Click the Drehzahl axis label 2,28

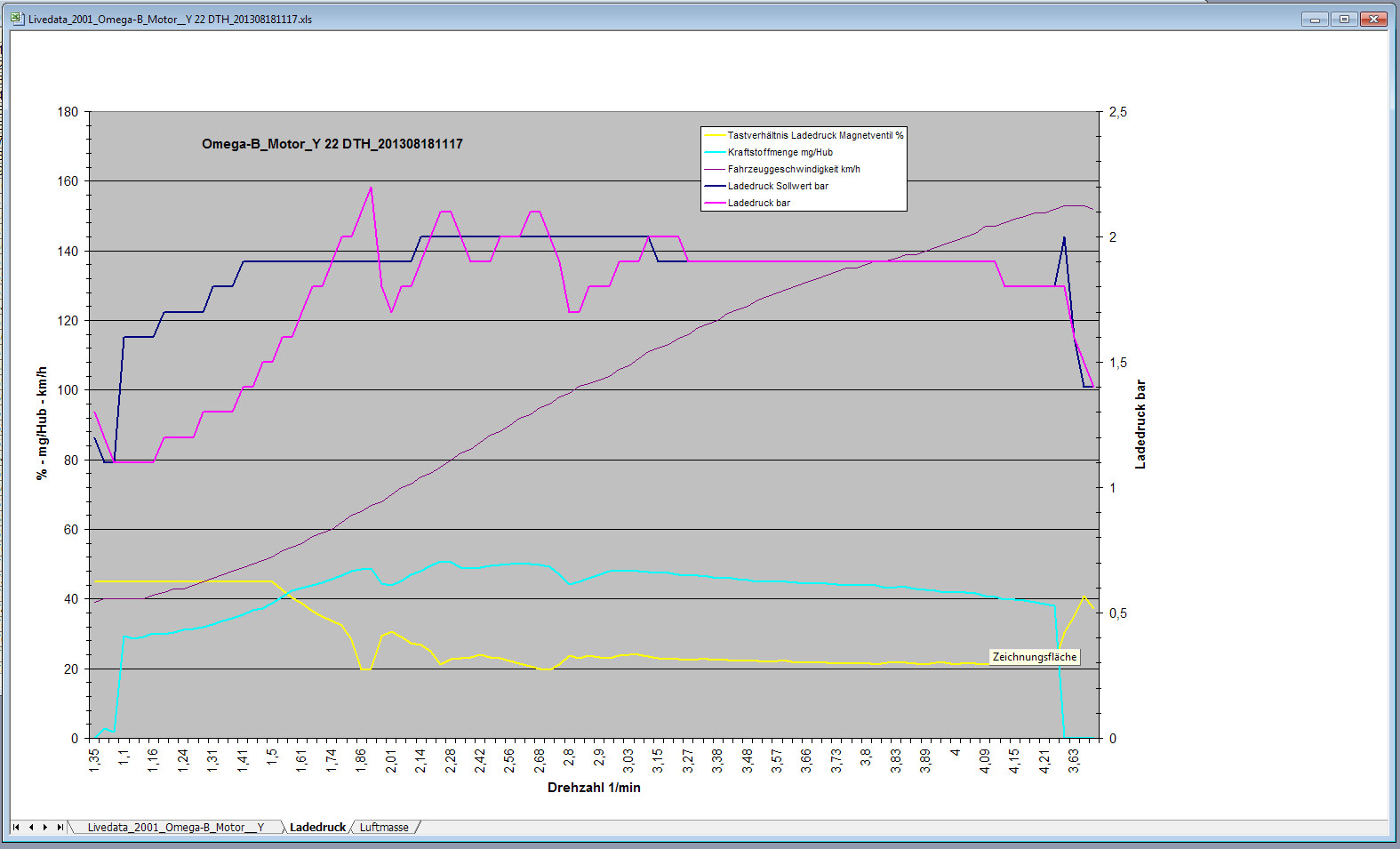tap(451, 760)
